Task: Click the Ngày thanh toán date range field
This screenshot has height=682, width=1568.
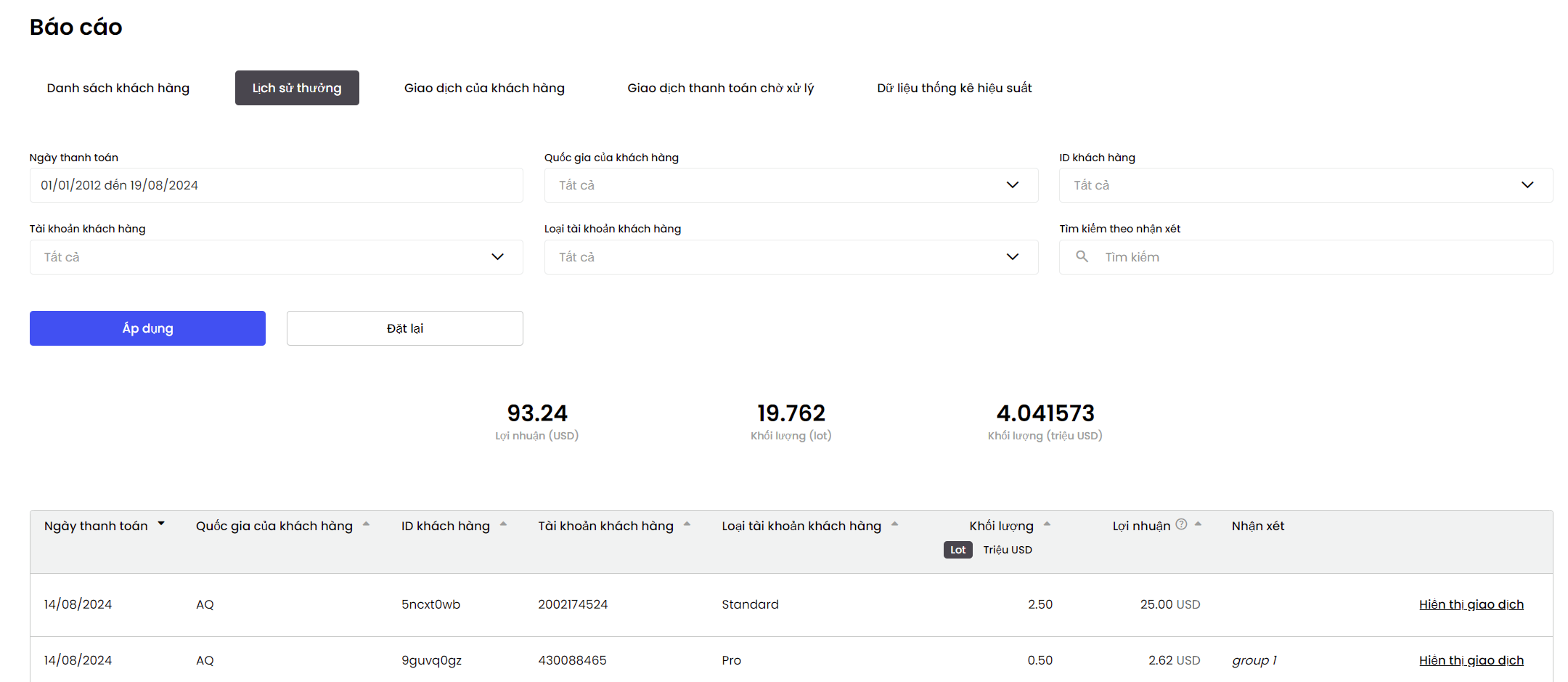Action: point(277,185)
